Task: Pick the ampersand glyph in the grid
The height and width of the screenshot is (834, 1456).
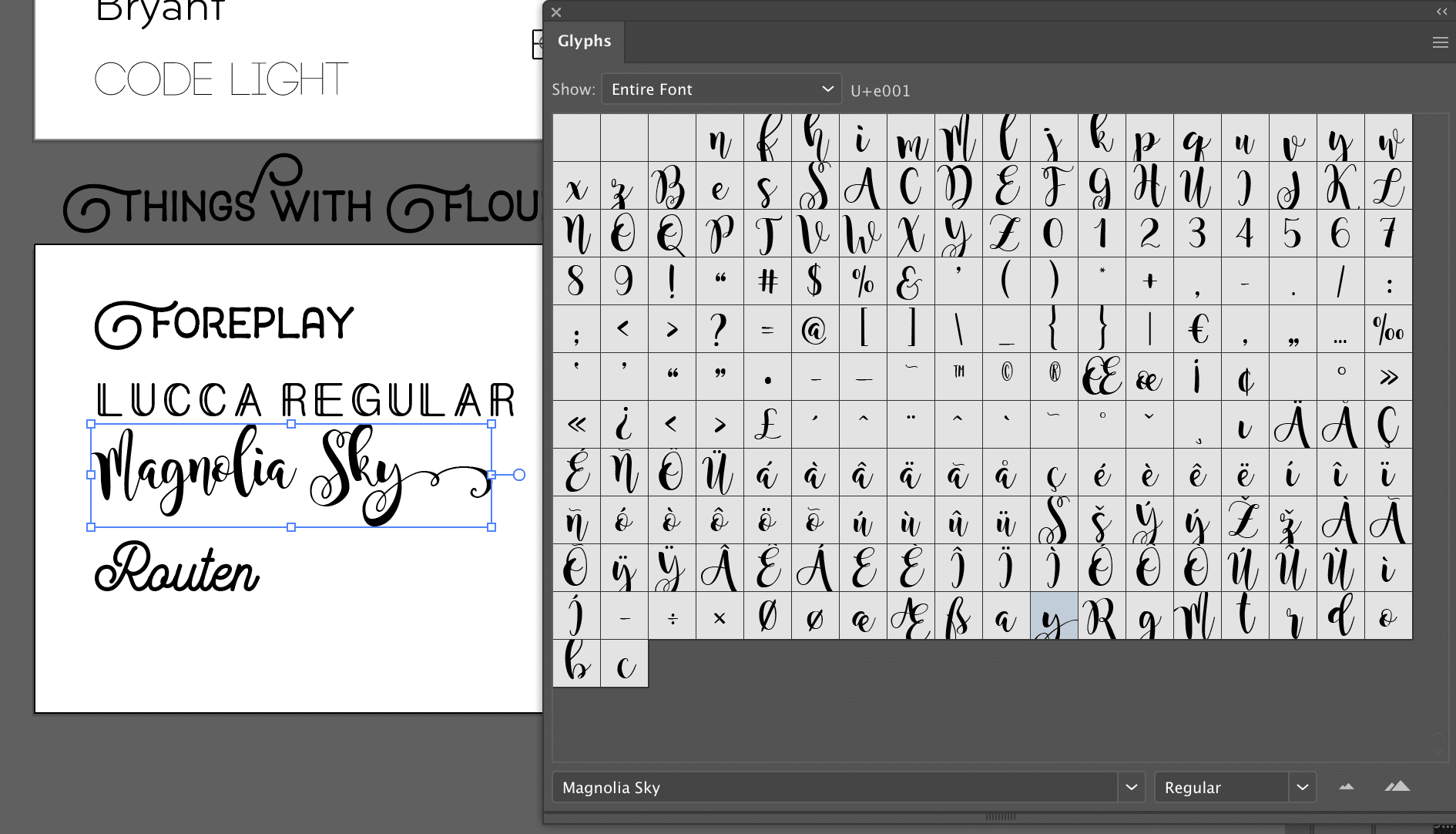Action: point(911,281)
